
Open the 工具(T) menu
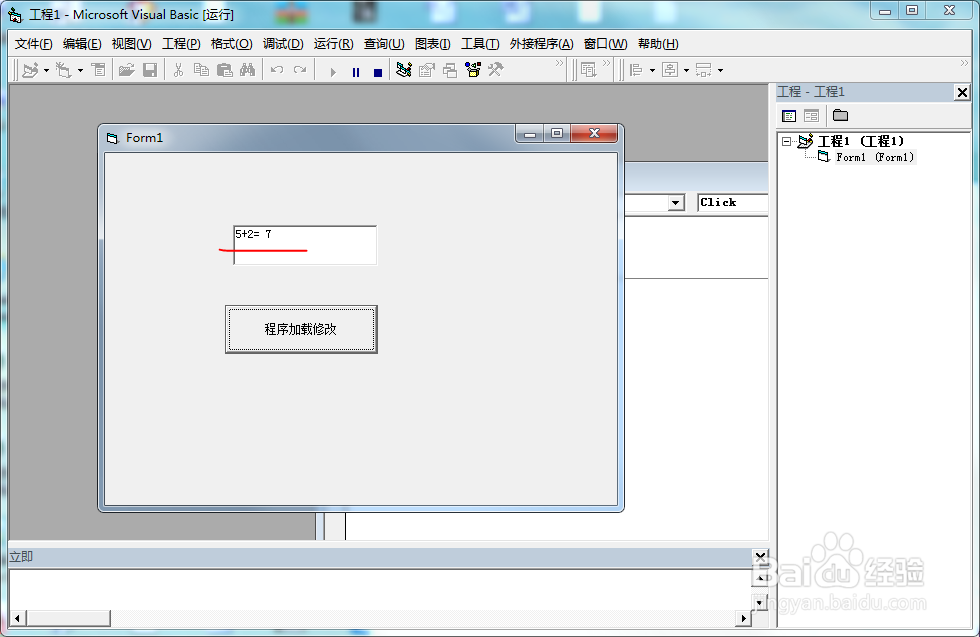480,44
